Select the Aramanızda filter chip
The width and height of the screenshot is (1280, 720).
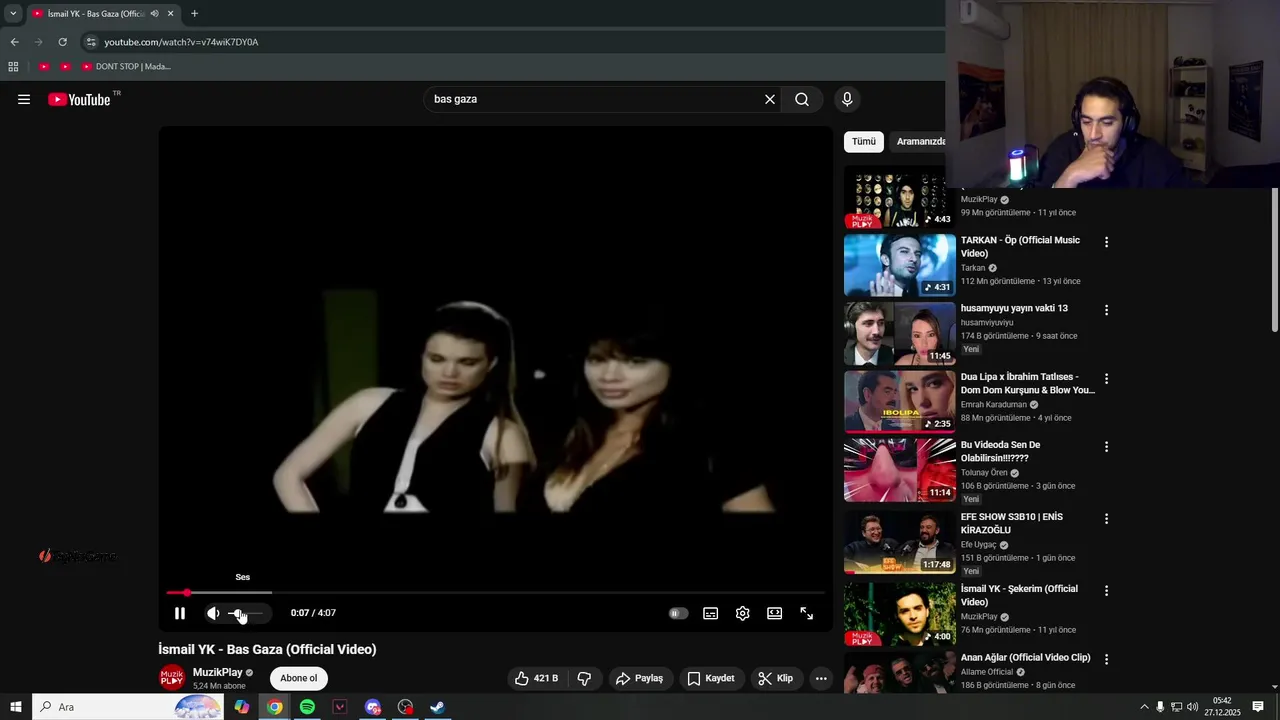point(920,141)
